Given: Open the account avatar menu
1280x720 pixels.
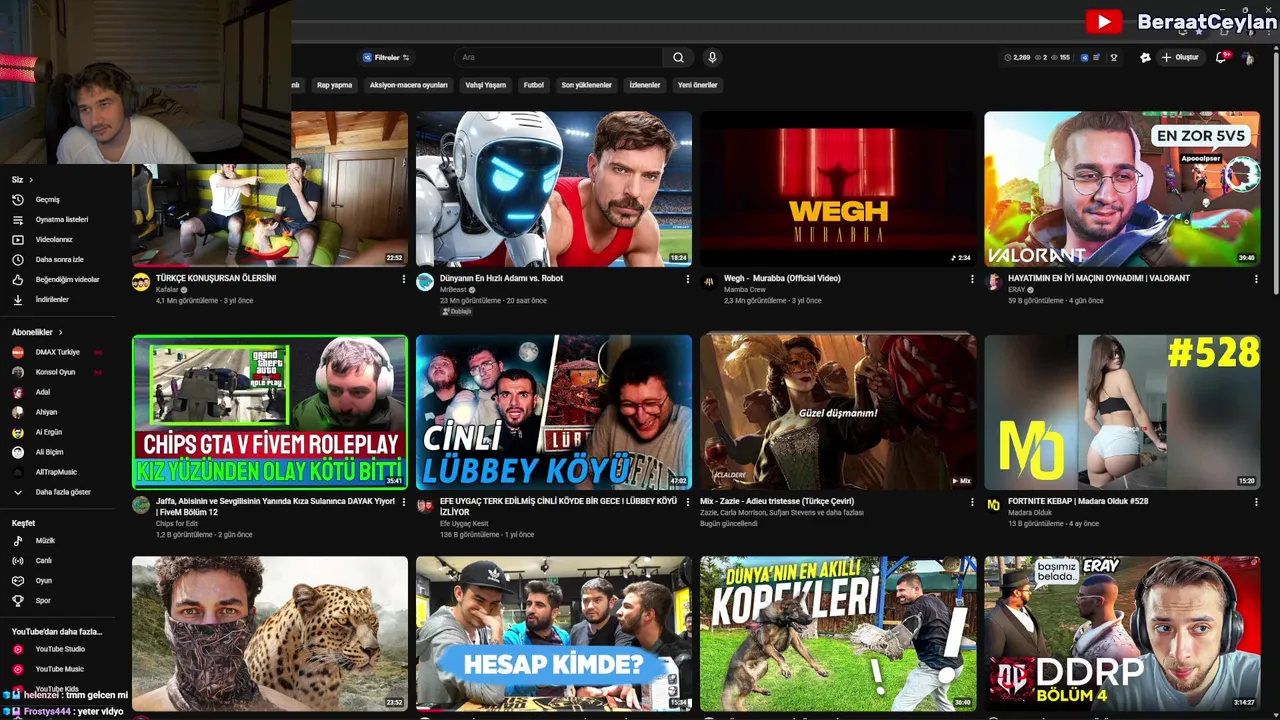Looking at the screenshot, I should coord(1247,58).
